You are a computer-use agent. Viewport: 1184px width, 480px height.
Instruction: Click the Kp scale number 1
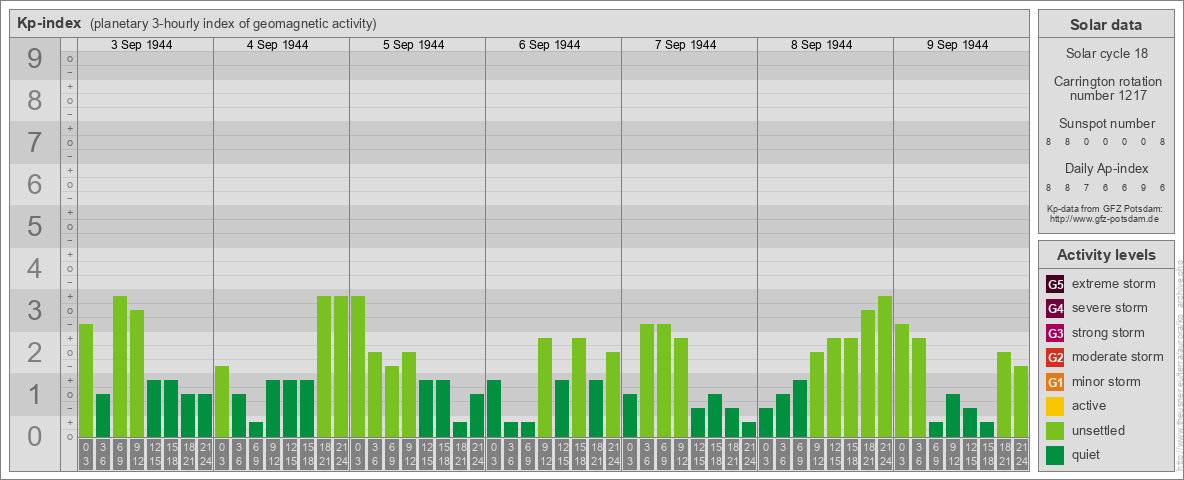click(34, 394)
